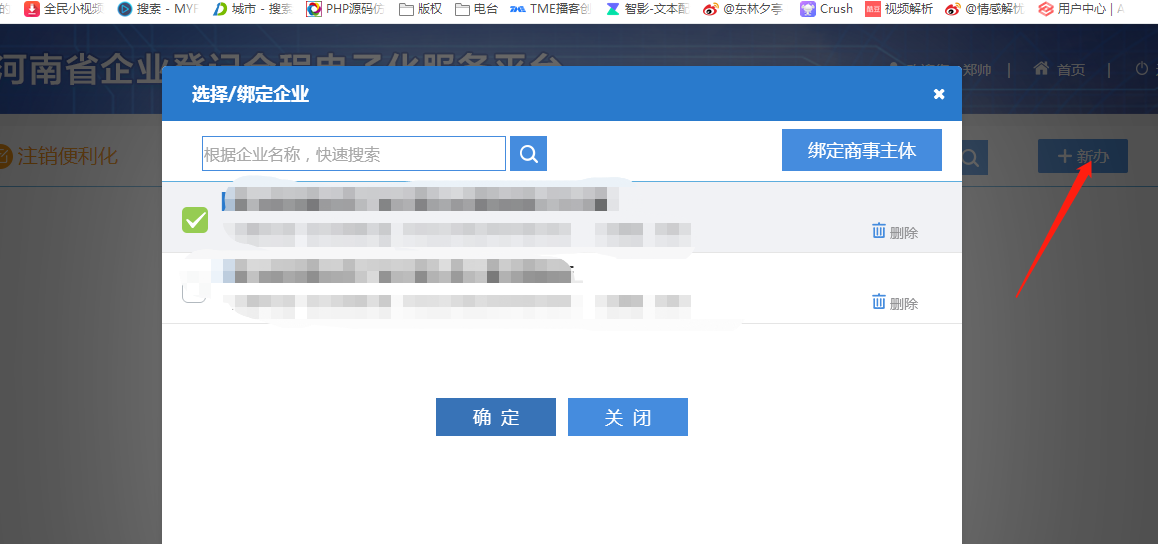Open the 视频解析 bookmark

point(899,9)
